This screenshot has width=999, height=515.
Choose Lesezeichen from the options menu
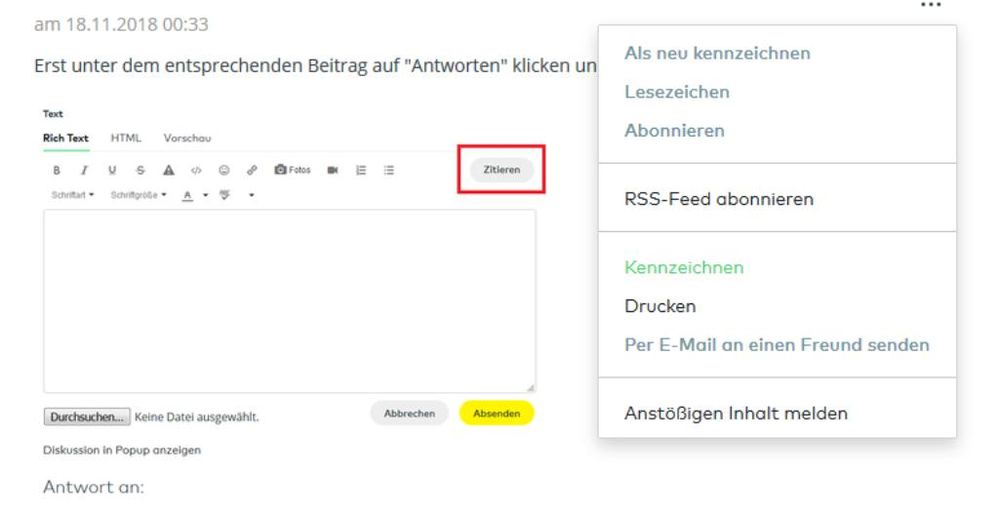[x=677, y=92]
